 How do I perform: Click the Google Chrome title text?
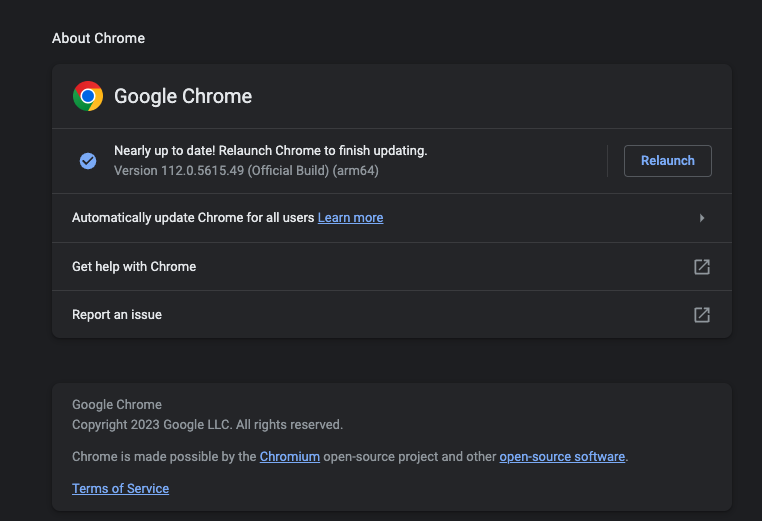183,96
